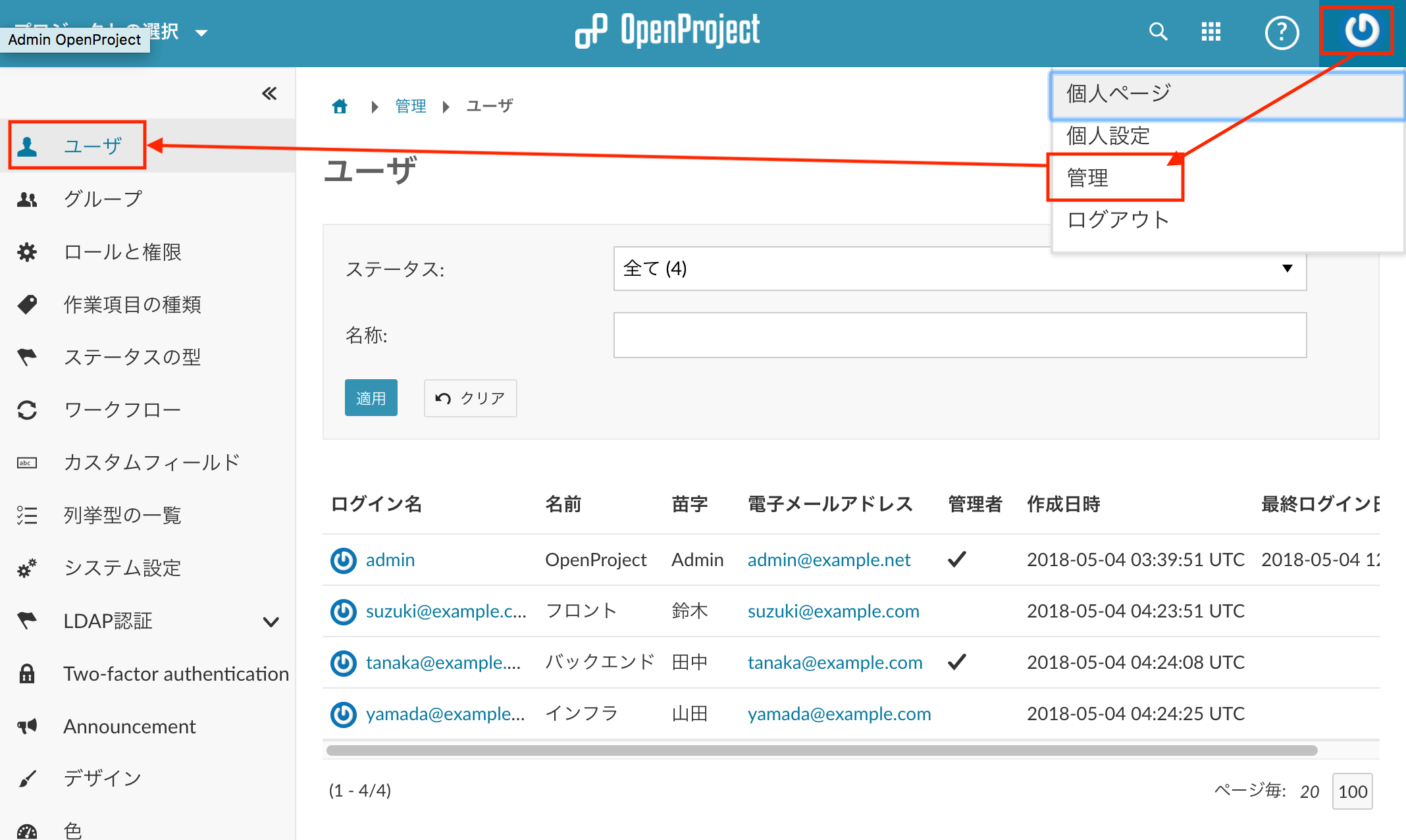1406x840 pixels.
Task: Set per page to 100
Action: pos(1353,791)
